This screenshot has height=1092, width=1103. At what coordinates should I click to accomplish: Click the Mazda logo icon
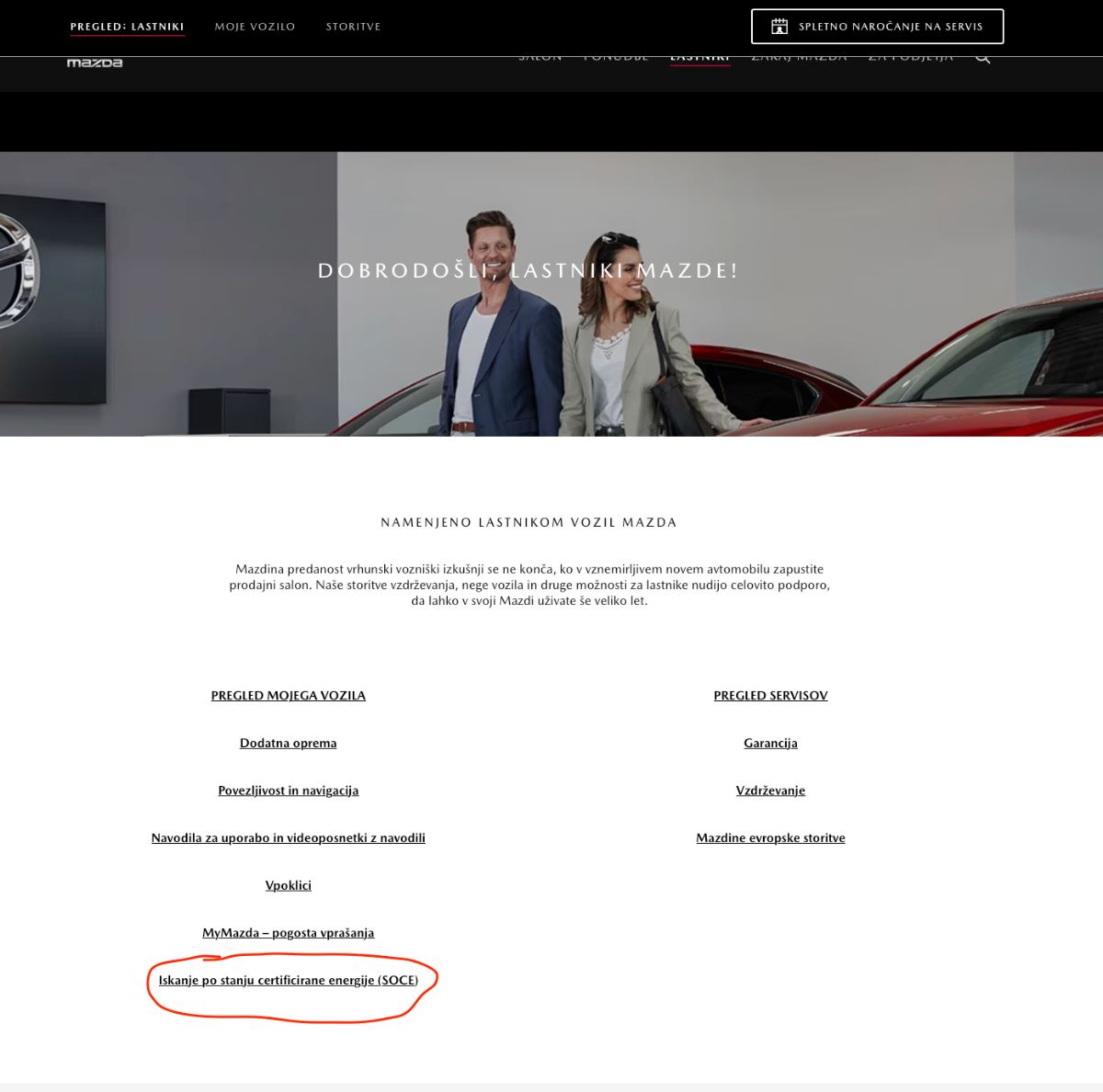click(x=95, y=63)
